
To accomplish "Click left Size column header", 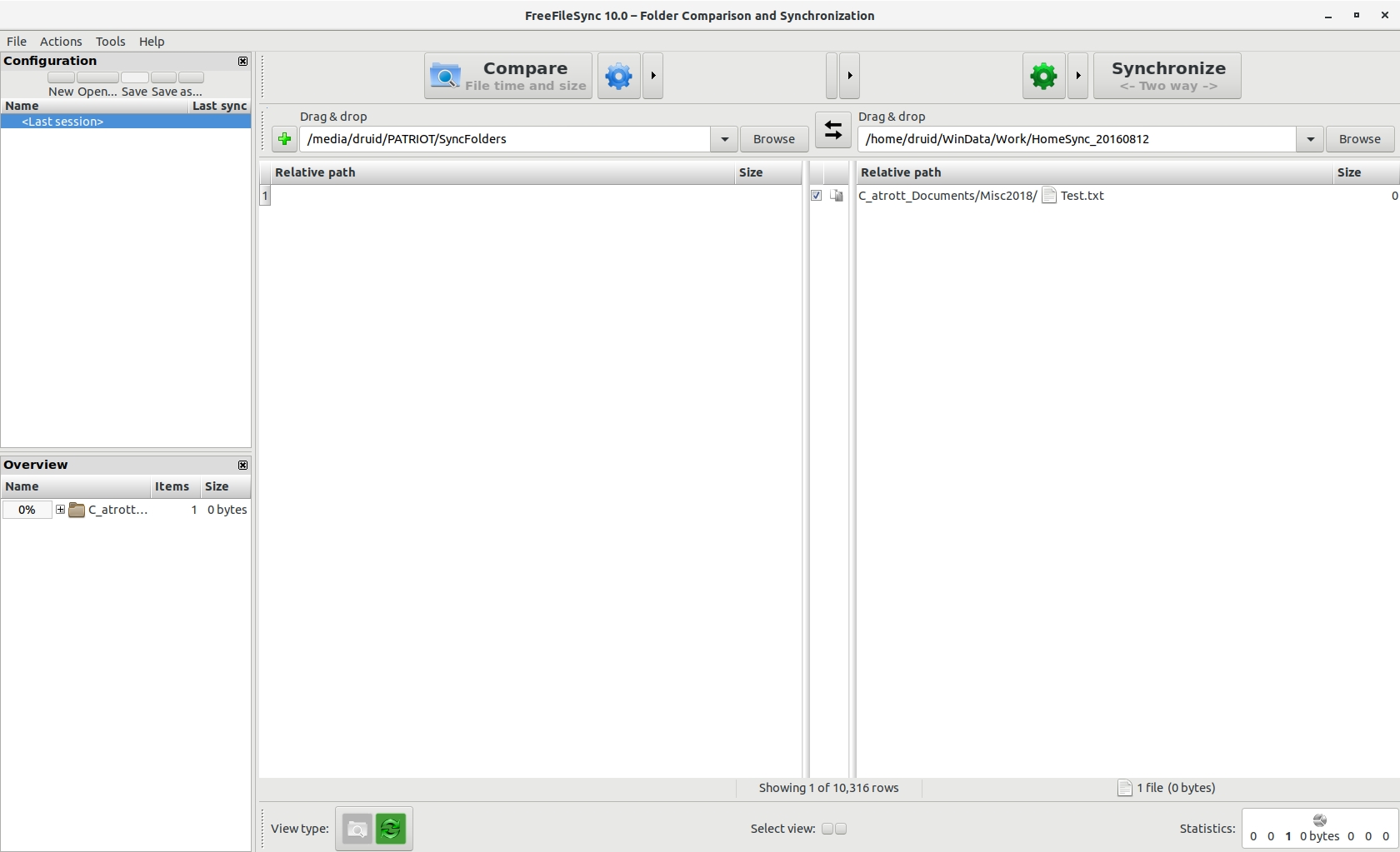I will (x=767, y=172).
